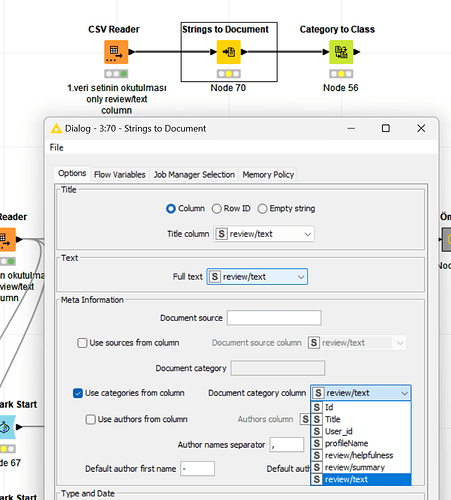Image resolution: width=451 pixels, height=500 pixels.
Task: Click the Node 56 status indicator lights
Action: pos(341,74)
